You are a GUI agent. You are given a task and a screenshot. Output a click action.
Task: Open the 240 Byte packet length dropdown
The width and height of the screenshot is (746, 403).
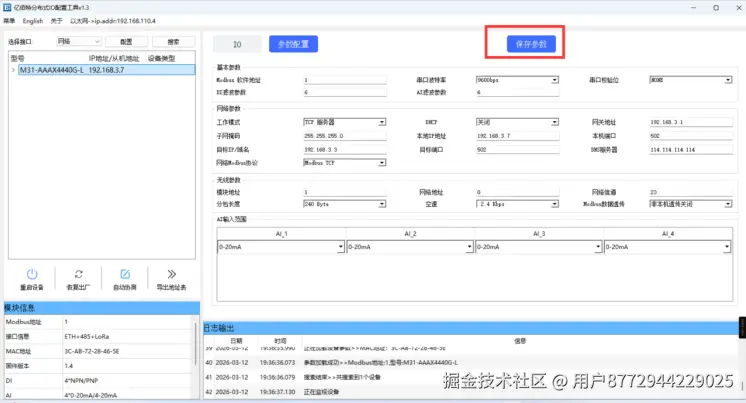344,204
